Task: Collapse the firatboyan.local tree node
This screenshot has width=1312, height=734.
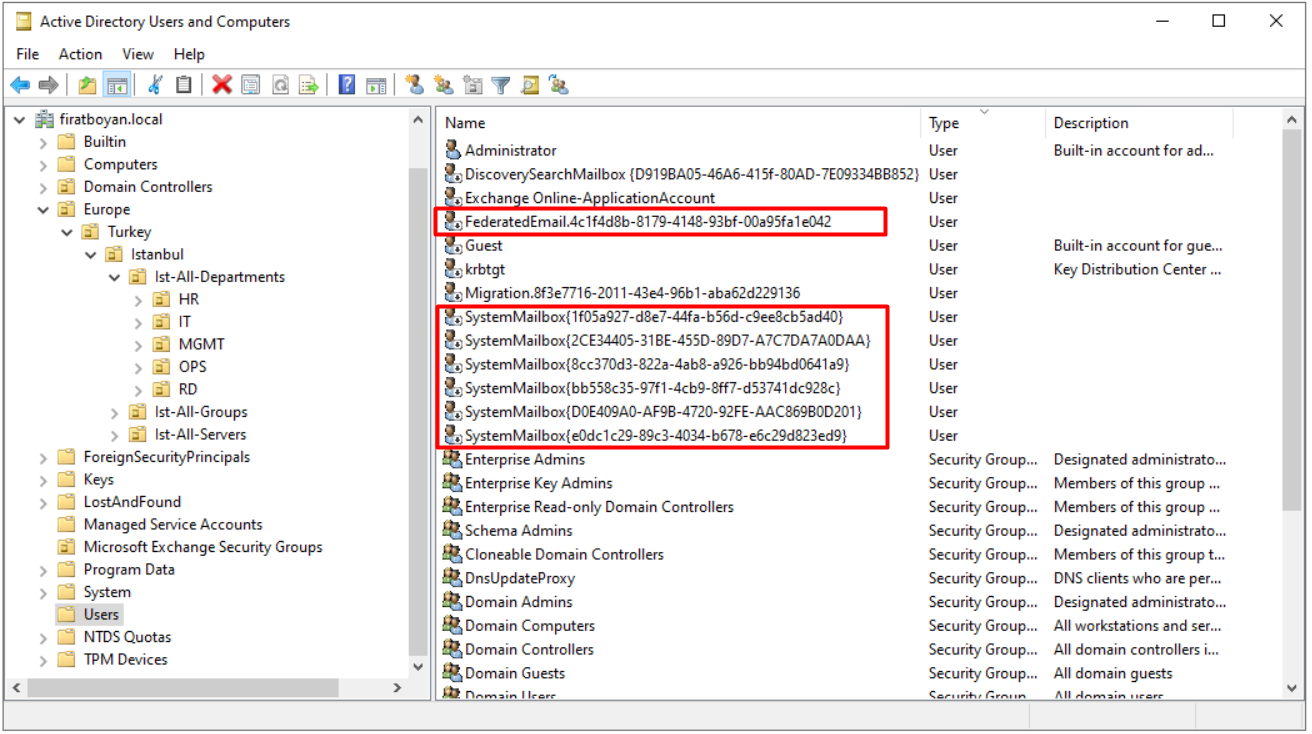Action: [19, 119]
